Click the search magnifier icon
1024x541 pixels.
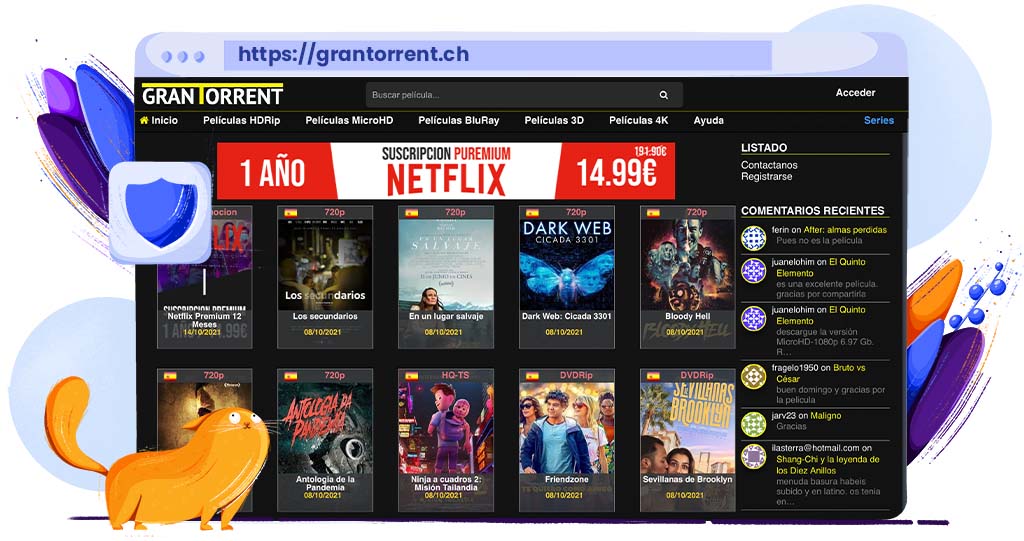(664, 95)
